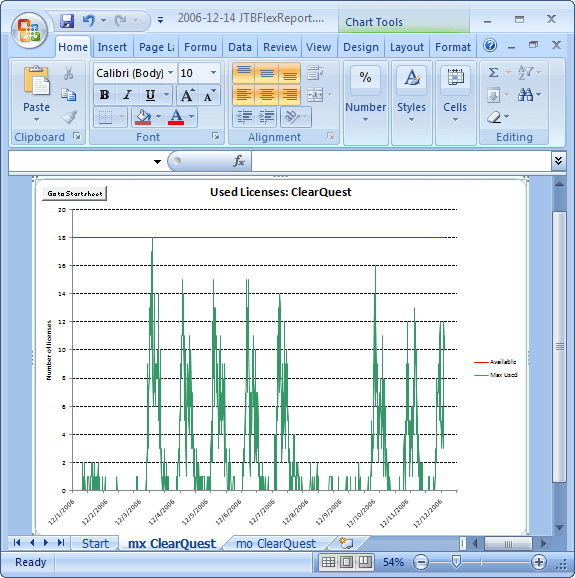Align text right
The image size is (575, 578).
289,95
